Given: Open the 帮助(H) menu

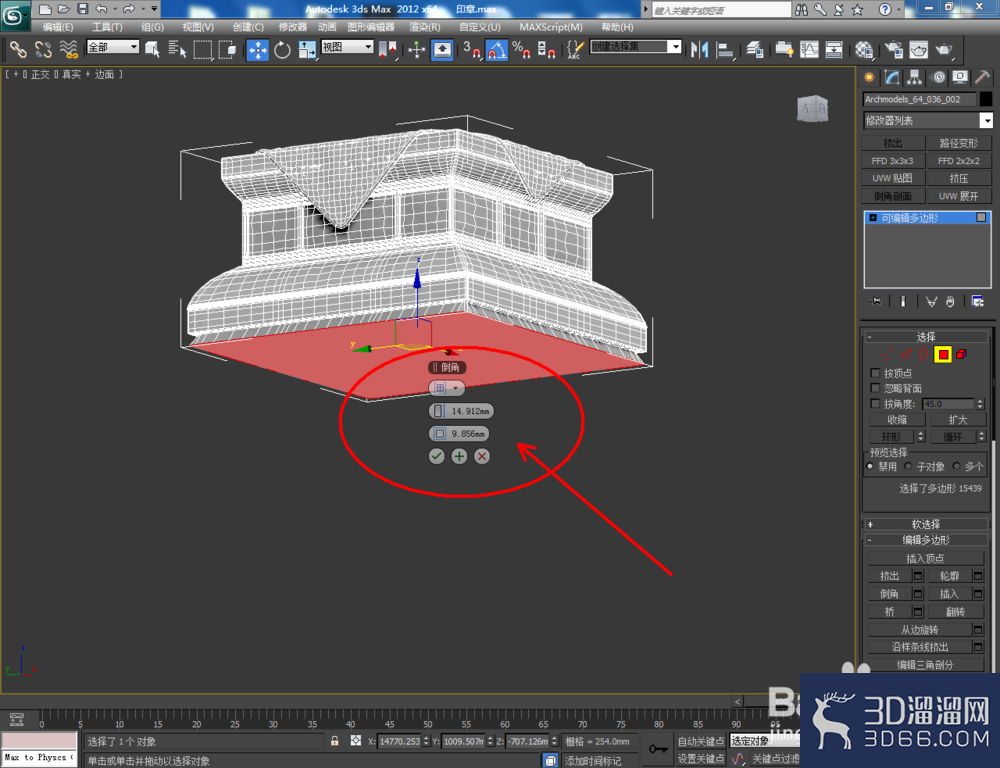Looking at the screenshot, I should [x=617, y=27].
